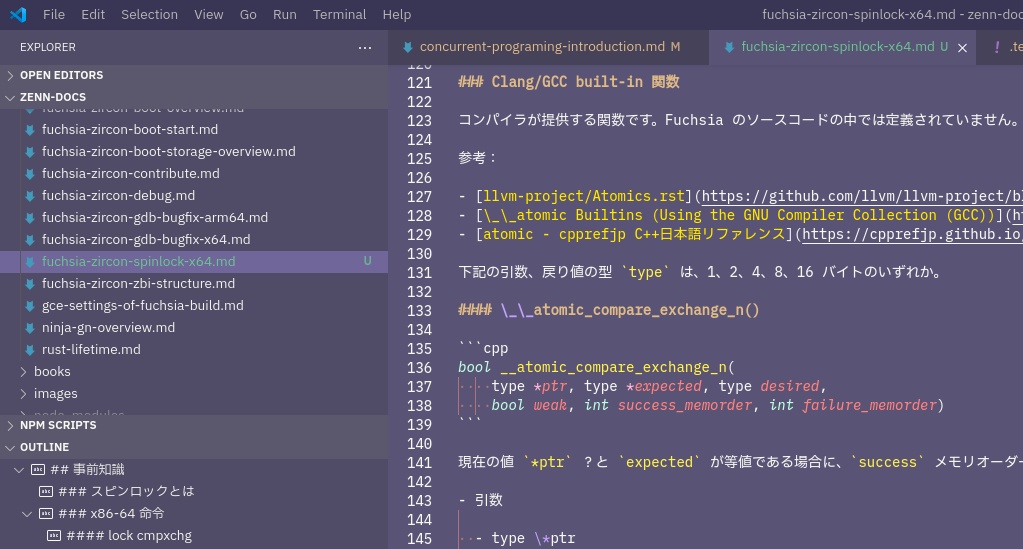
Task: Open rust-lifetime.md file
Action: 91,349
